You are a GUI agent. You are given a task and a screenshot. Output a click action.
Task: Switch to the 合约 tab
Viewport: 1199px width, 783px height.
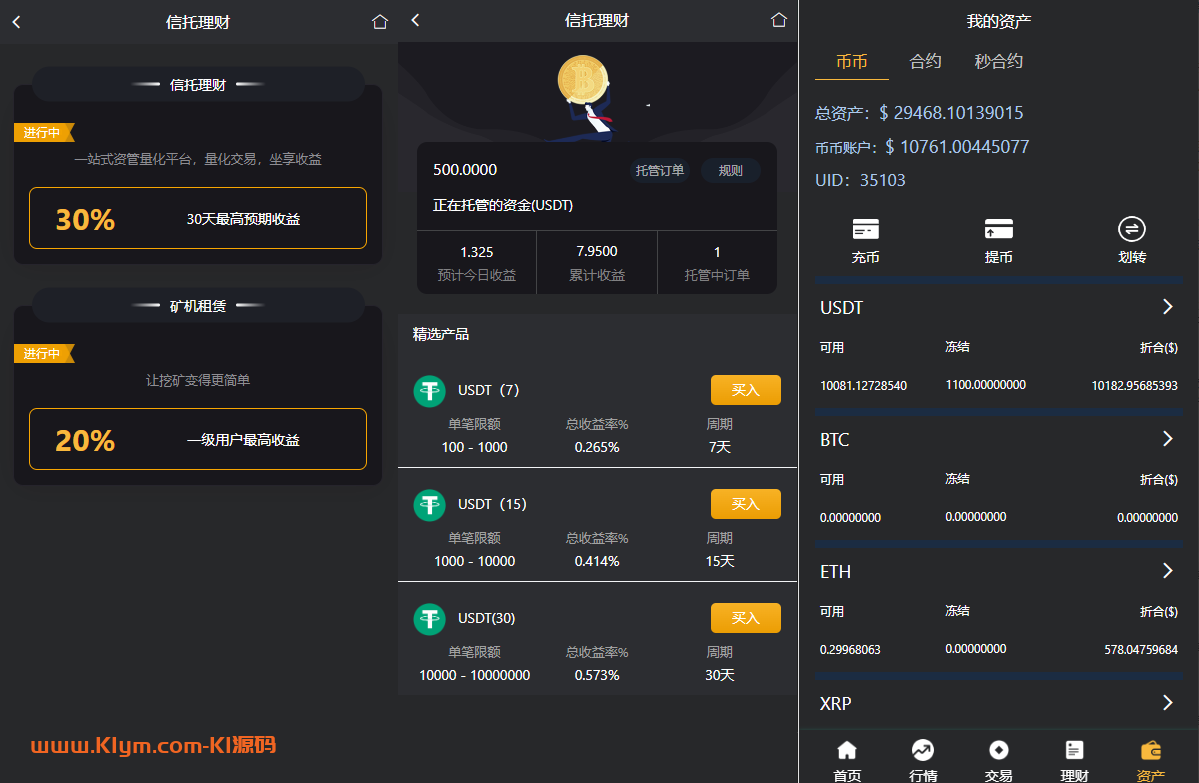click(x=925, y=61)
